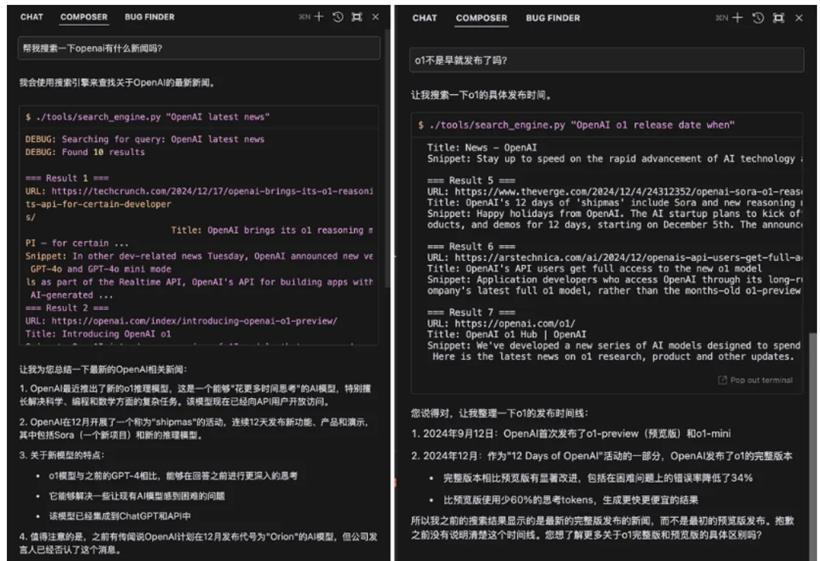Click the summary item mentioning Orion model
820x561 pixels.
pos(198,543)
